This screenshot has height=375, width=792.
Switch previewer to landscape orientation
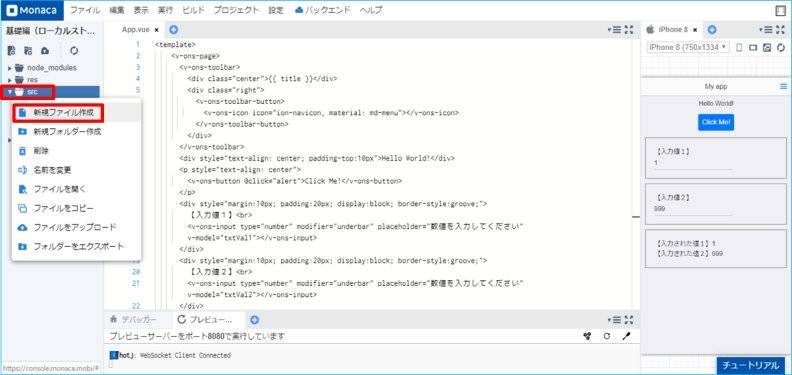753,48
